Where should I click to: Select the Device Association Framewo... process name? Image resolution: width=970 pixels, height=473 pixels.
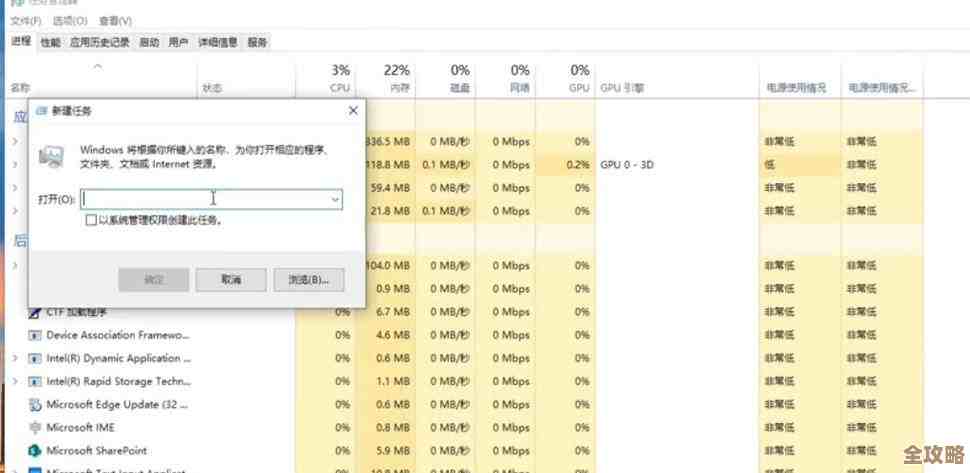coord(118,335)
